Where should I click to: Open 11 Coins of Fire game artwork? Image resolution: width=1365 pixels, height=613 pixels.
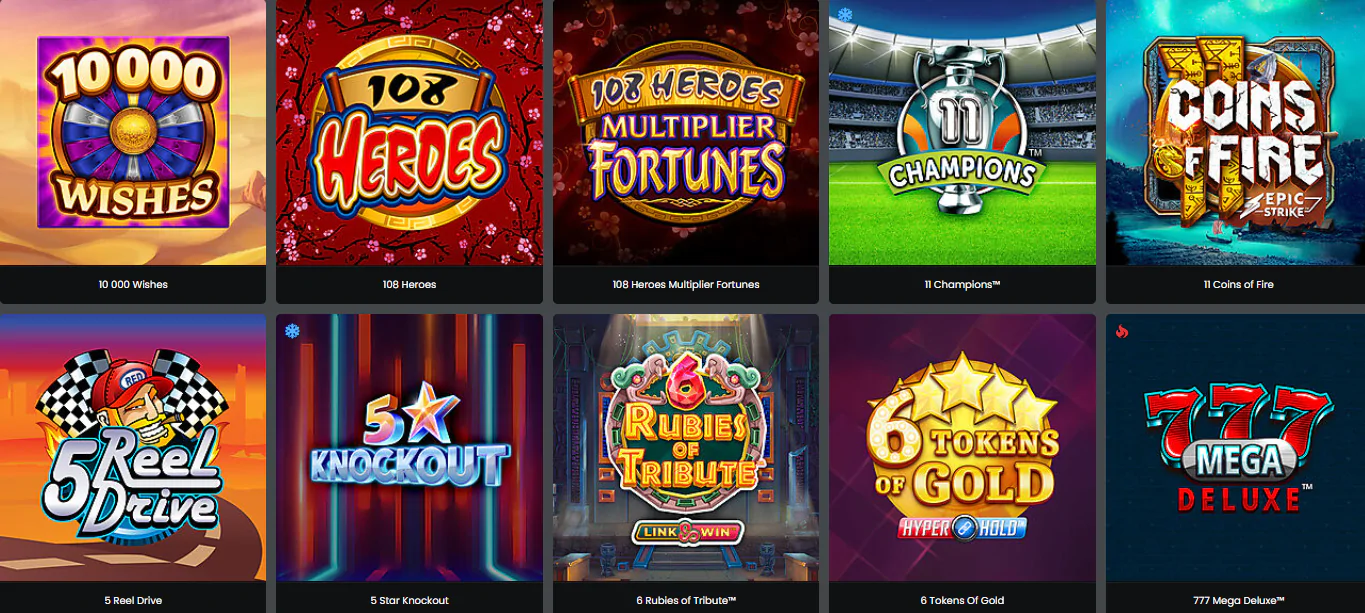1236,132
